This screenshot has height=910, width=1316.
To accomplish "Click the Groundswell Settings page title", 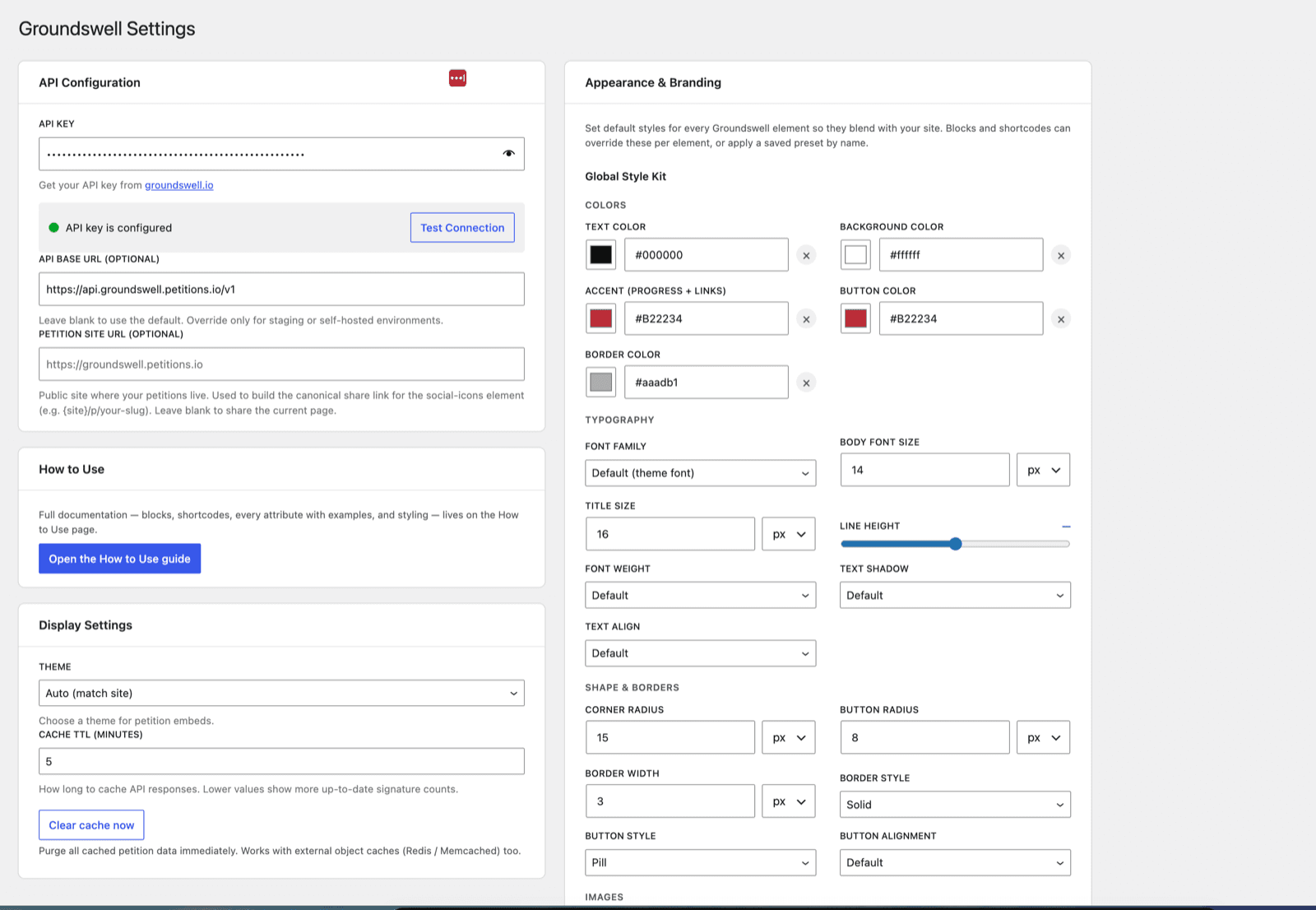I will [x=107, y=29].
